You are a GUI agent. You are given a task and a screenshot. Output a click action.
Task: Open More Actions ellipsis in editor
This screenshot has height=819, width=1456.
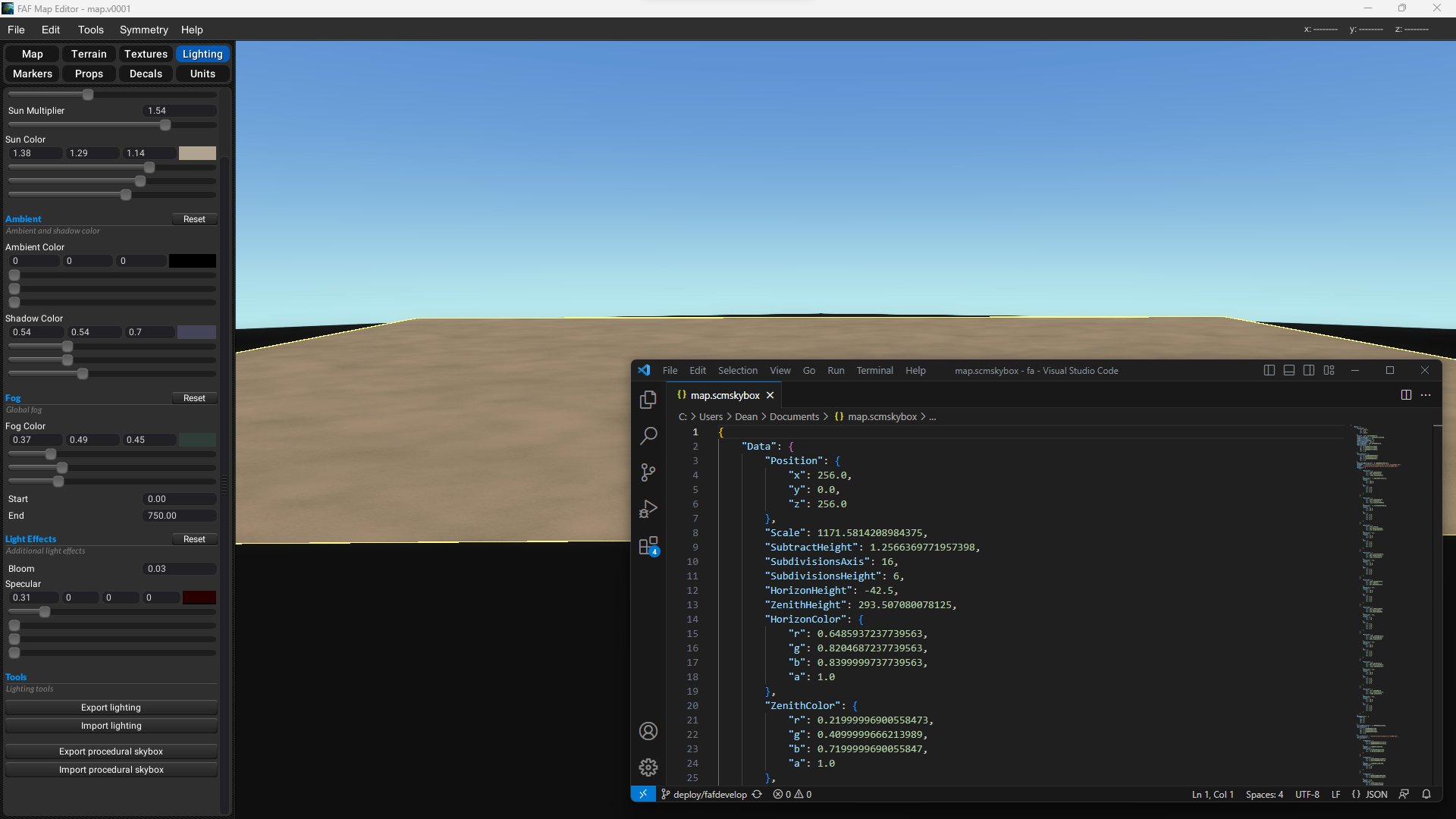click(1426, 395)
